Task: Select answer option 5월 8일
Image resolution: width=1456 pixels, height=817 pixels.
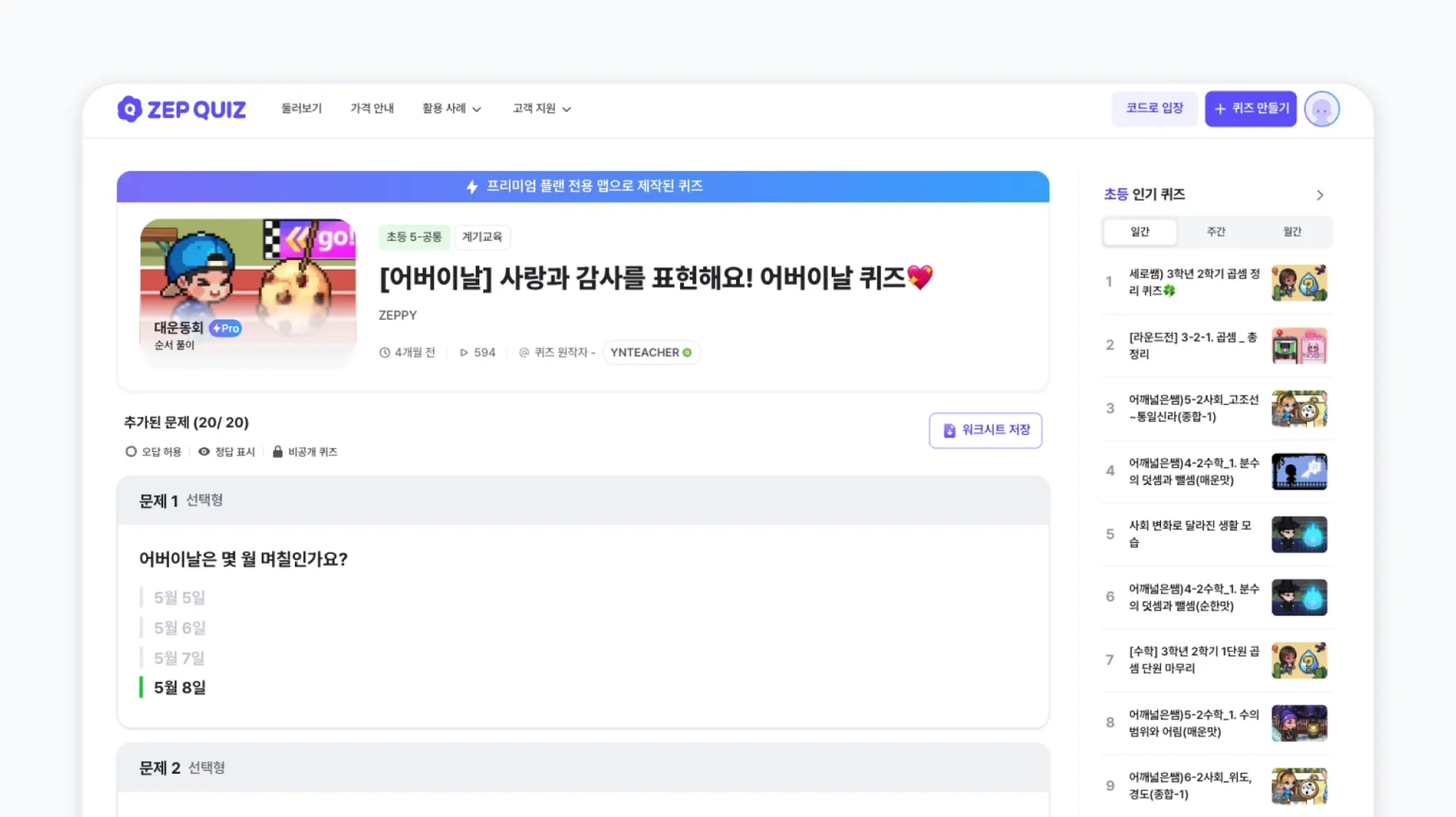Action: (179, 687)
